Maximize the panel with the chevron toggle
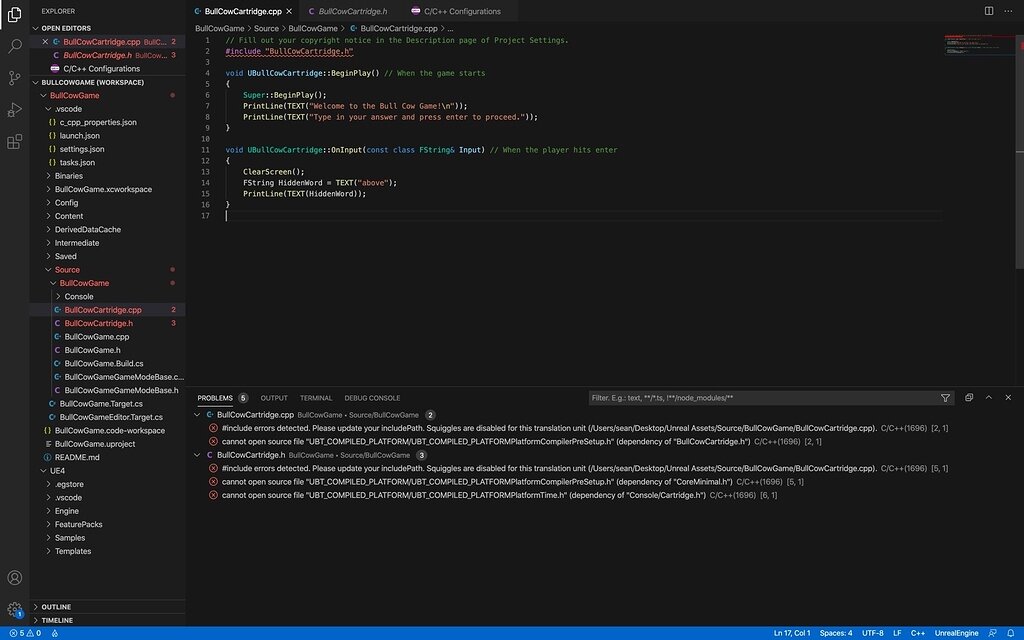1024x640 pixels. [989, 397]
